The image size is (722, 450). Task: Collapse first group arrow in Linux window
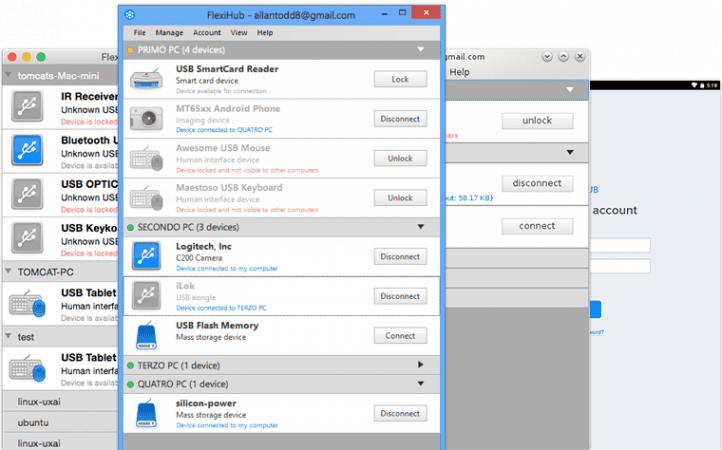(570, 90)
